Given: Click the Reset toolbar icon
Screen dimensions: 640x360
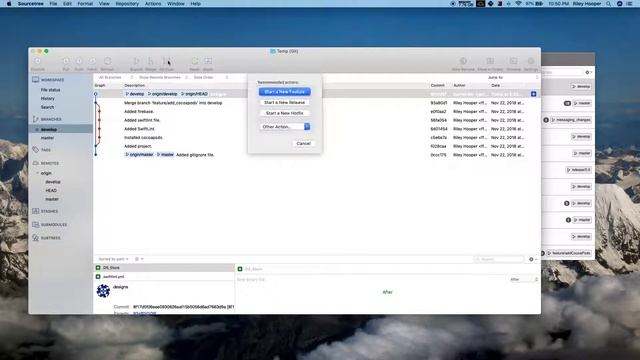Looking at the screenshot, I should click(x=195, y=61).
